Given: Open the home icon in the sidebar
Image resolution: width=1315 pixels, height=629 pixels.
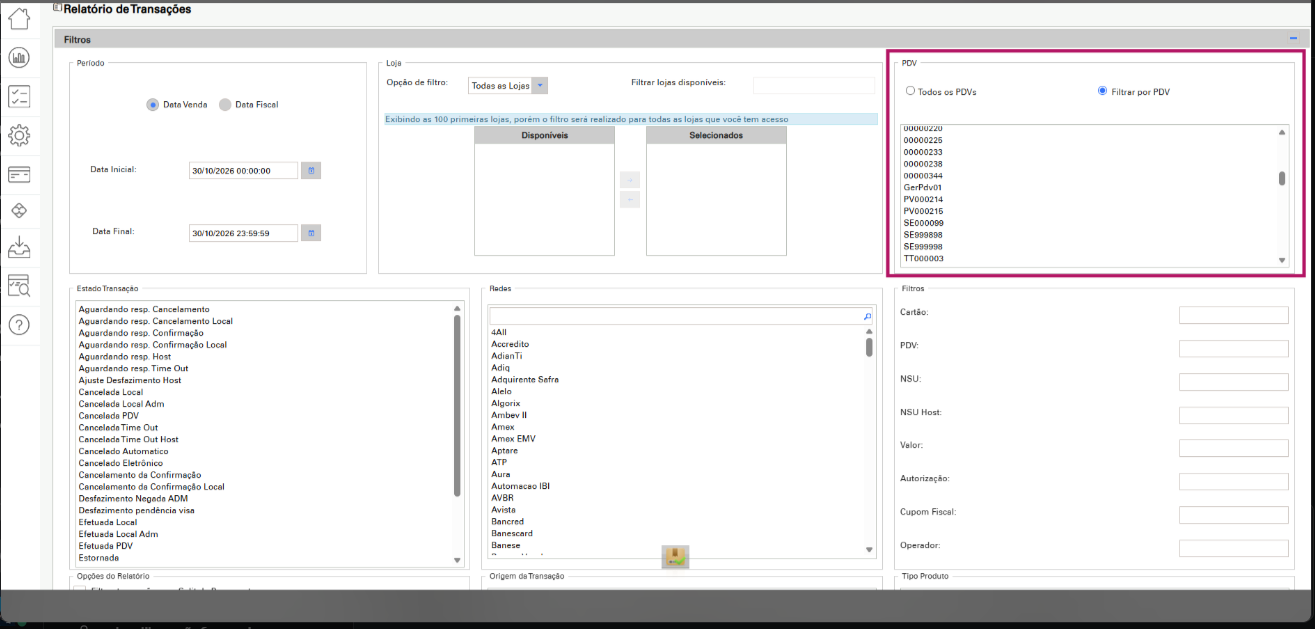Looking at the screenshot, I should click(19, 18).
